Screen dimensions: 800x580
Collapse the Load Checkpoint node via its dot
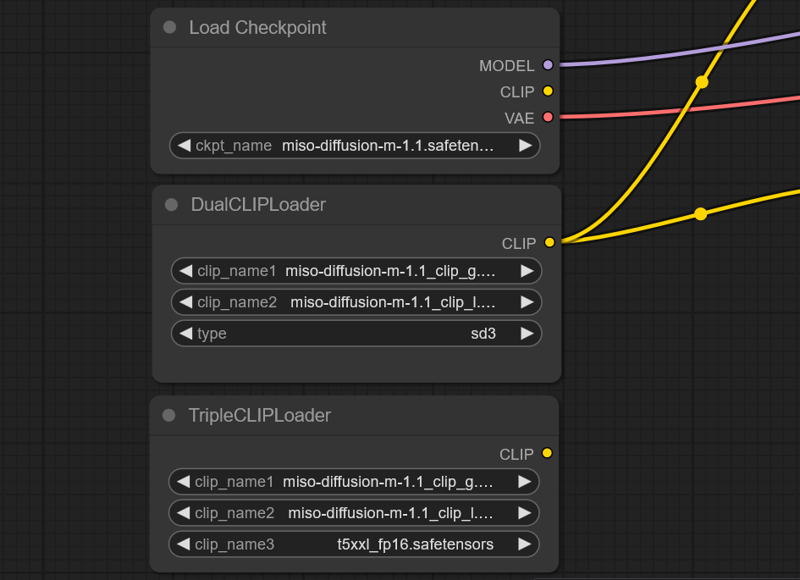[x=170, y=28]
